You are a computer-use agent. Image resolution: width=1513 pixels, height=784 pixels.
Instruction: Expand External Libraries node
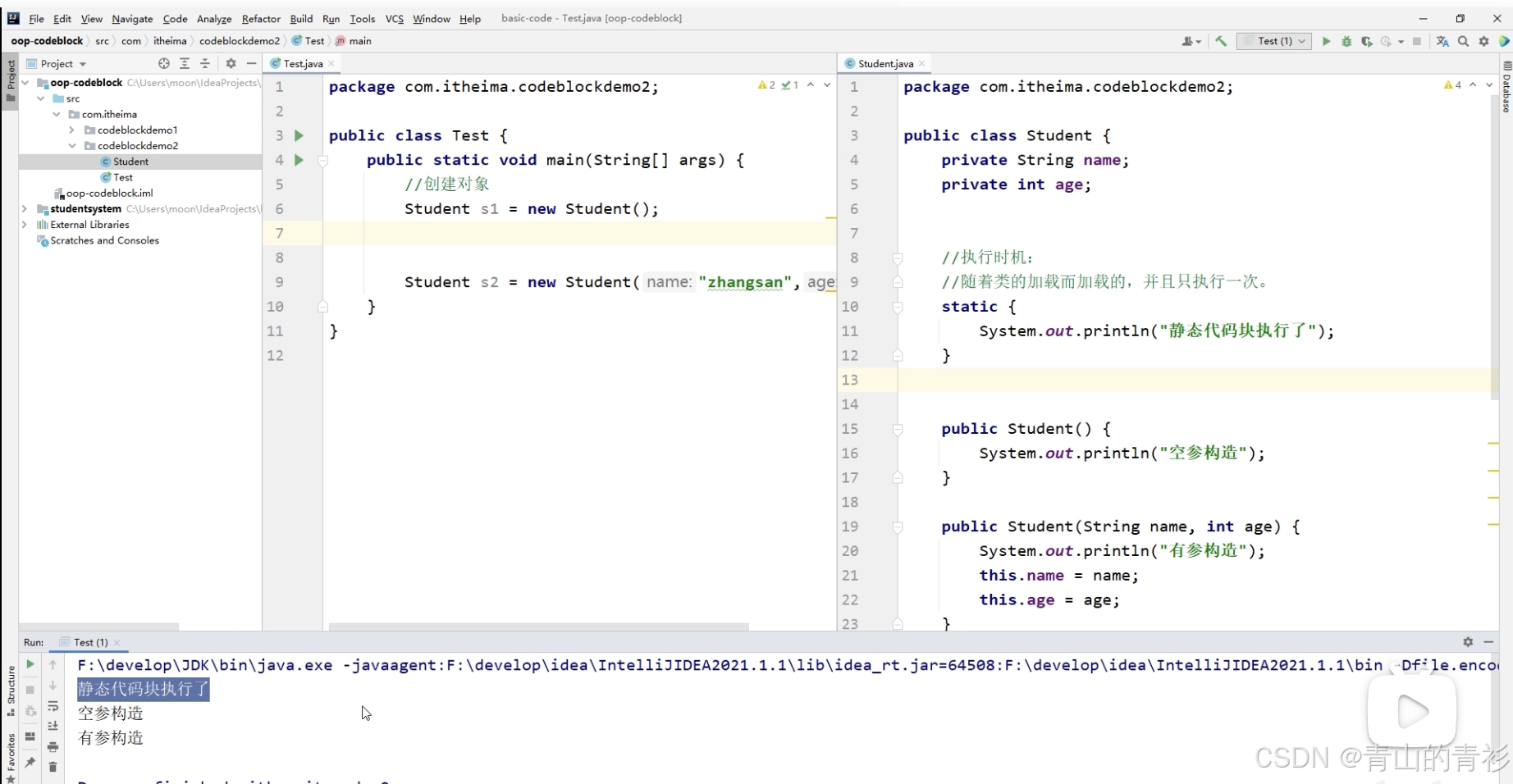(x=25, y=224)
